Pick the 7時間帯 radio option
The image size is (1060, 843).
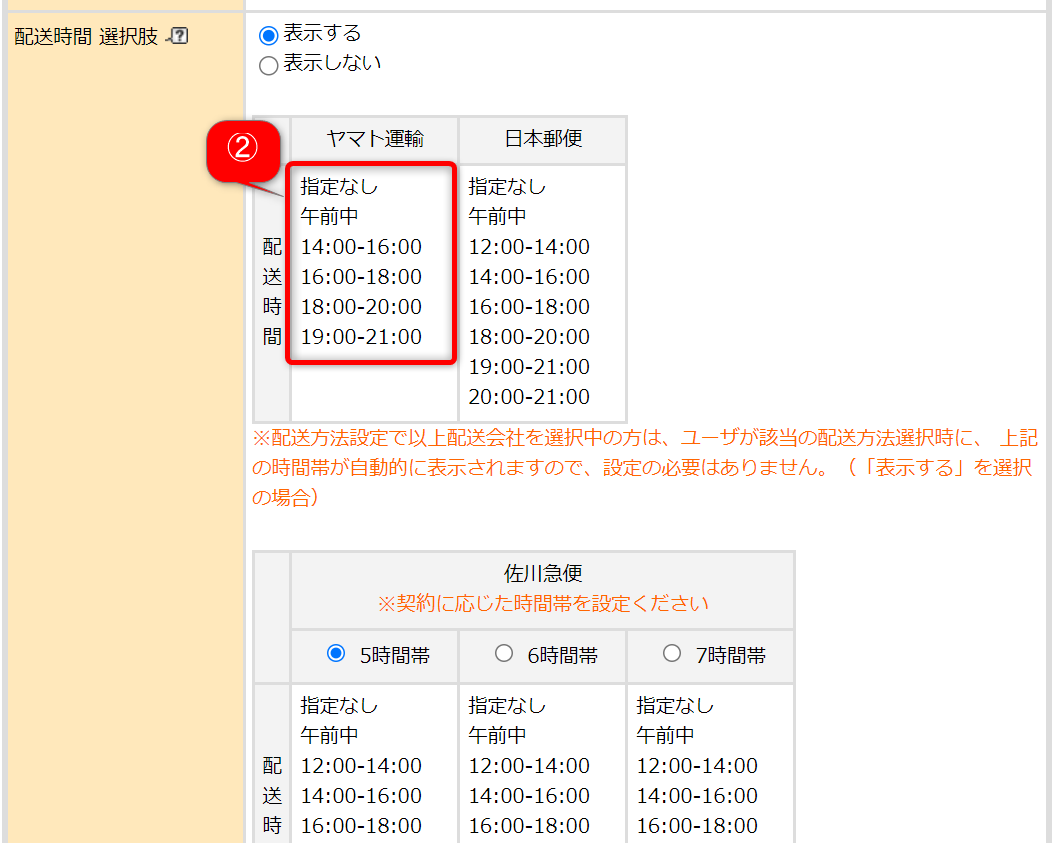click(x=672, y=654)
